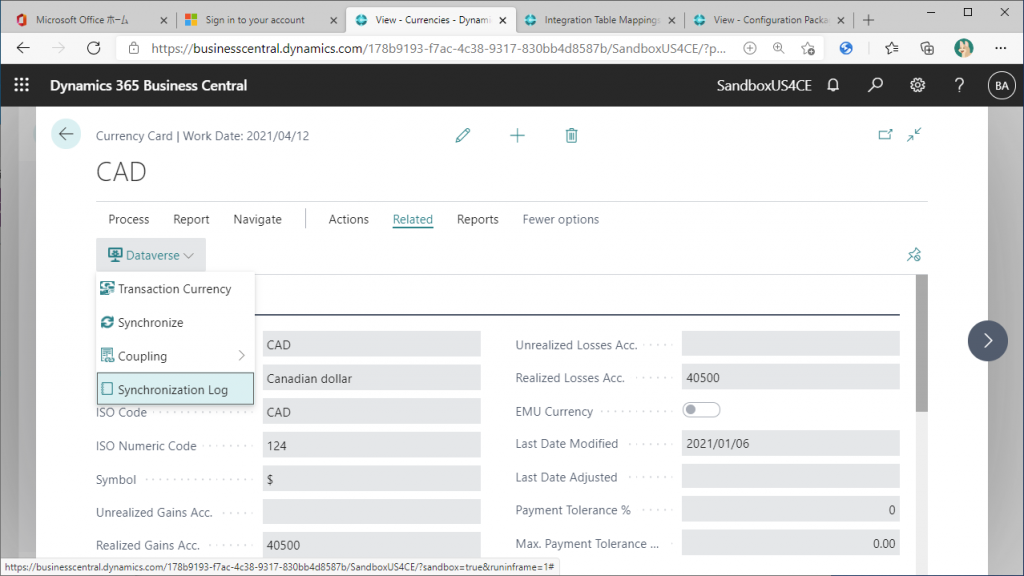
Task: Click the Unrealized Gains Acc. field
Action: pos(372,512)
